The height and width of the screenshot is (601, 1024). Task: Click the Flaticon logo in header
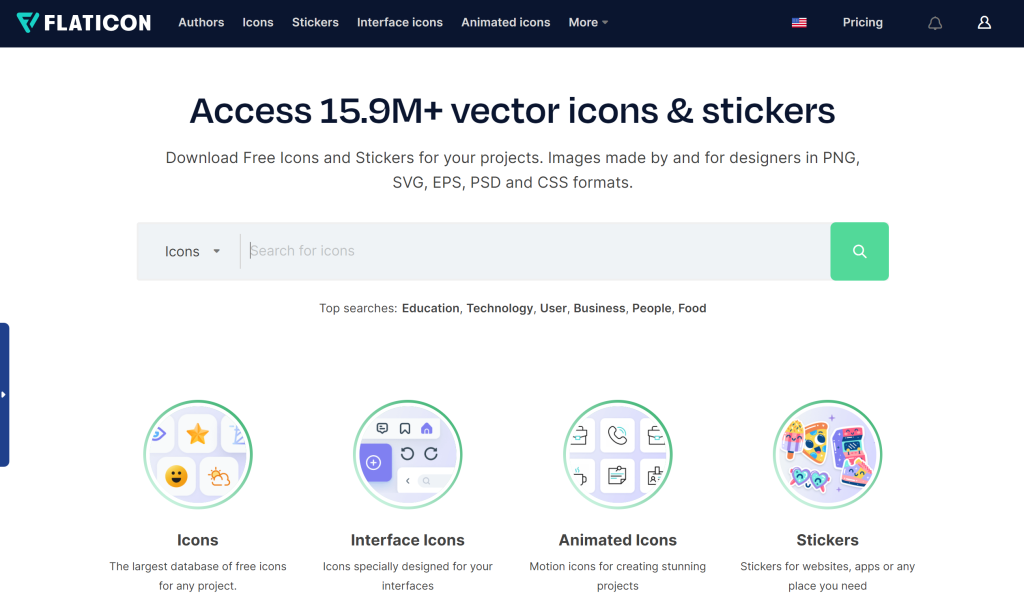point(84,22)
